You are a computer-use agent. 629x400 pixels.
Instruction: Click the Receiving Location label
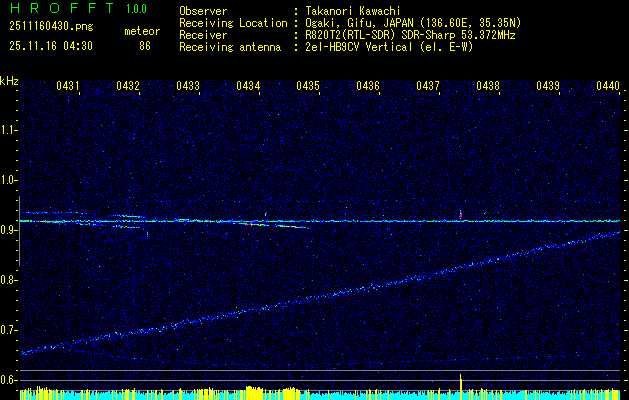pos(233,23)
